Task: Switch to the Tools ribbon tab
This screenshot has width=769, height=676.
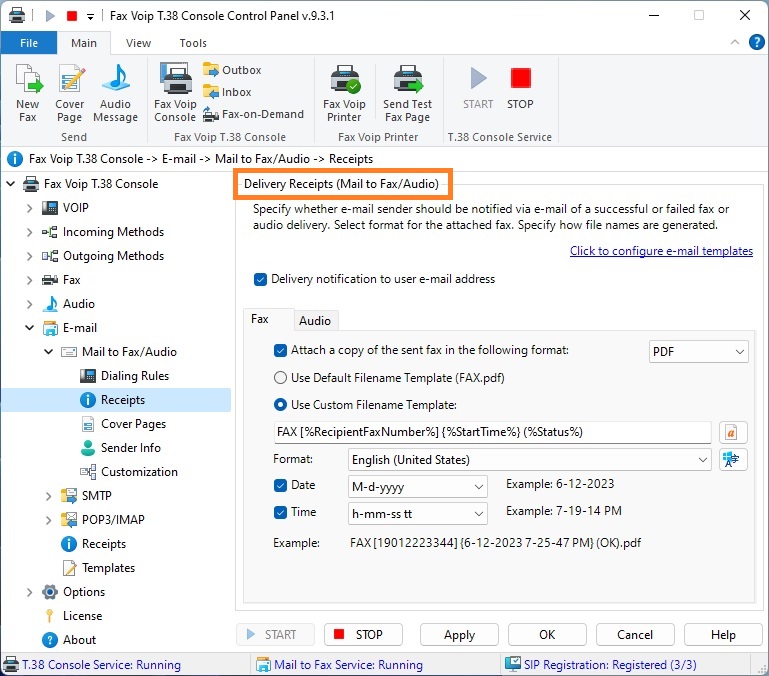Action: pos(193,43)
